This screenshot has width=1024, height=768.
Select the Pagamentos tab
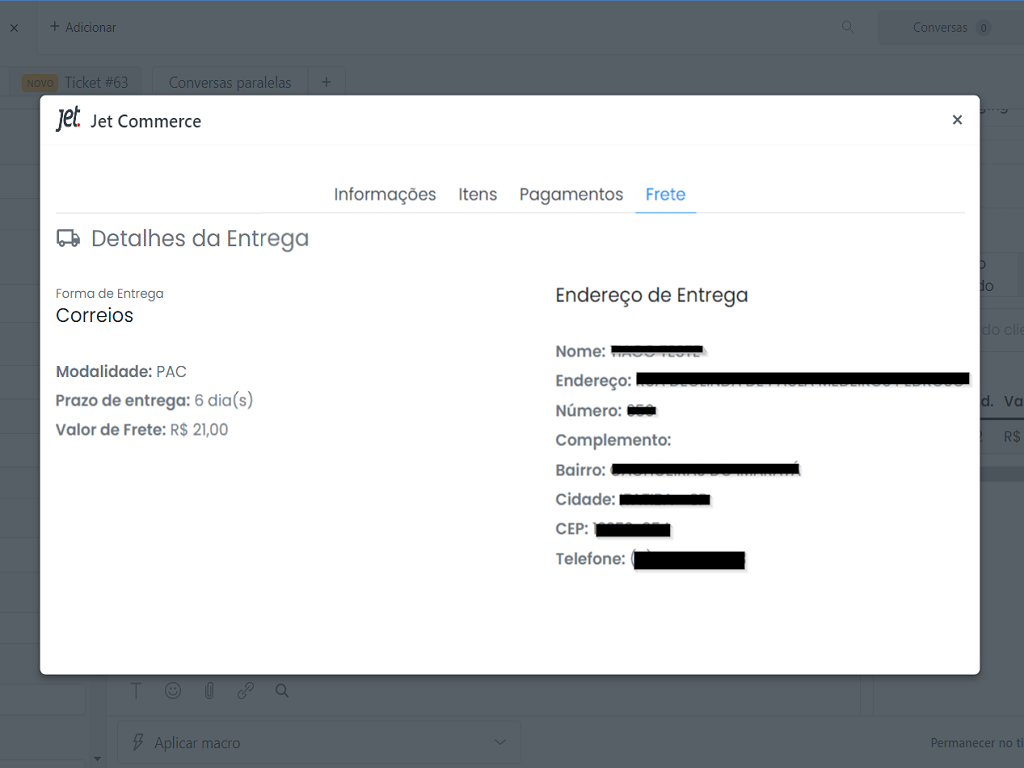tap(571, 194)
